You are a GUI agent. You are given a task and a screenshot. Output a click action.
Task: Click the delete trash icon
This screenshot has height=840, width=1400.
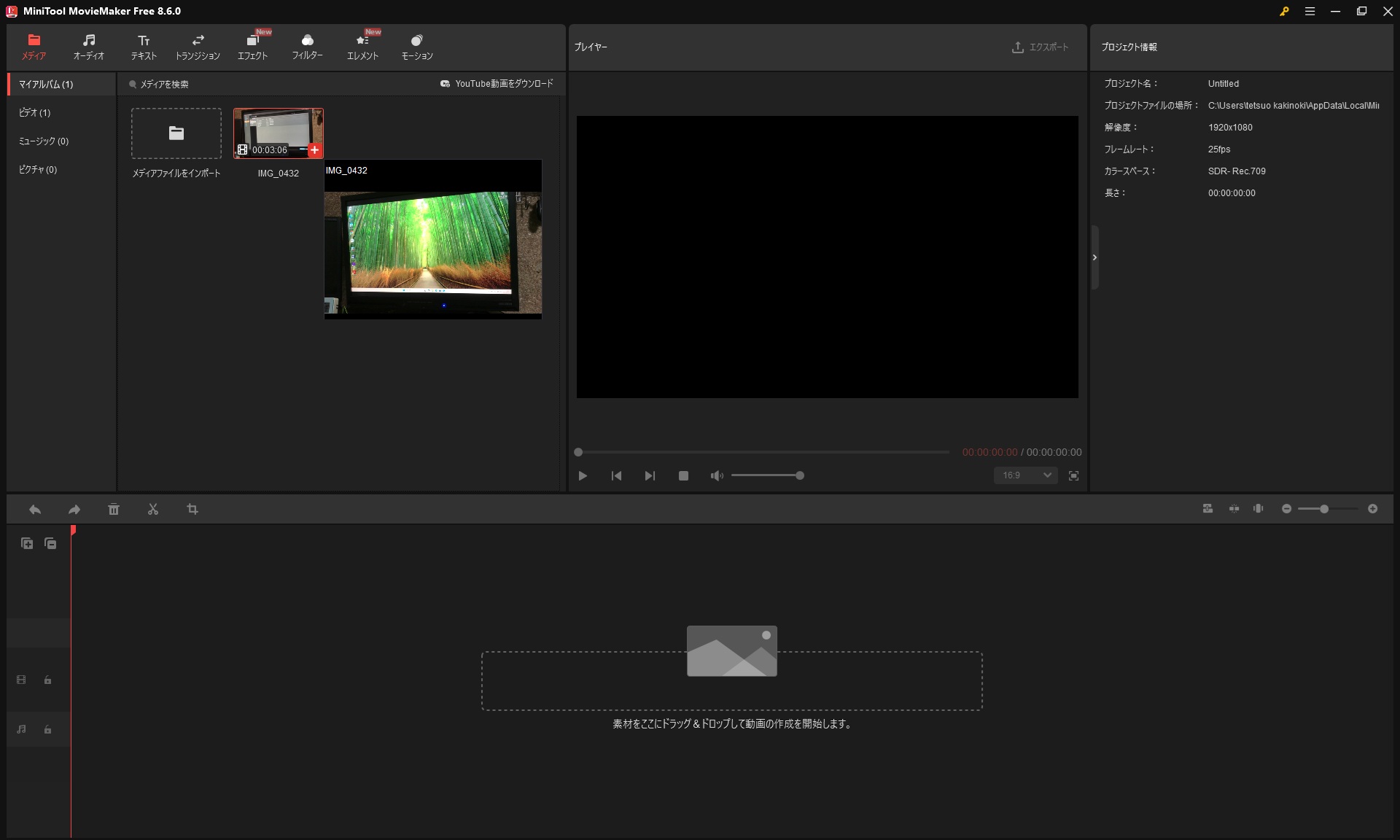click(114, 509)
